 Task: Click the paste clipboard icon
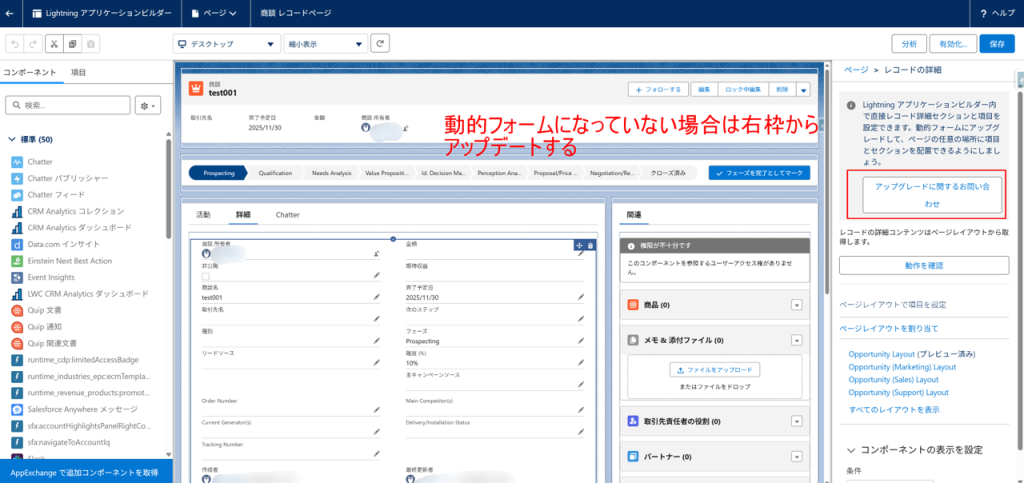91,44
